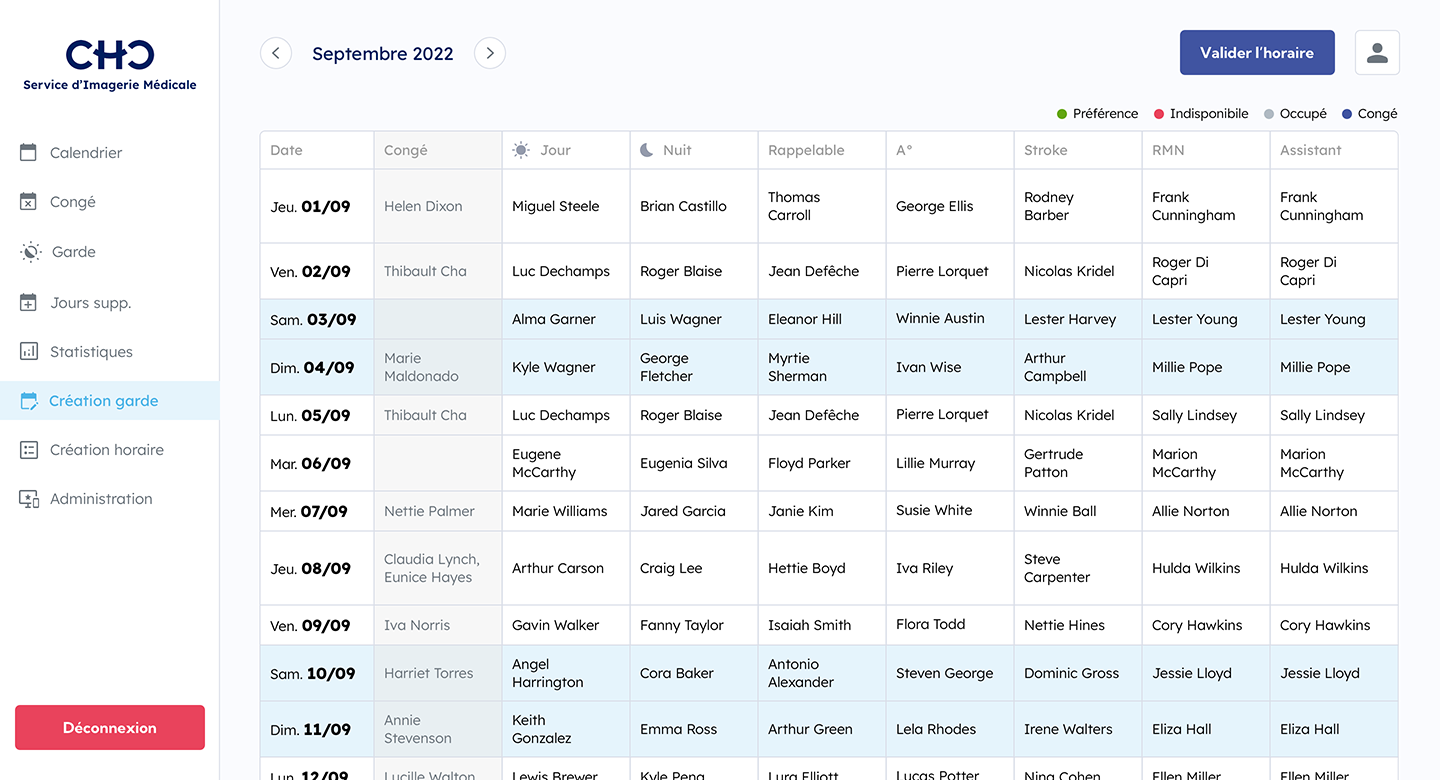
Task: Open the Statistiques menu item
Action: point(91,352)
